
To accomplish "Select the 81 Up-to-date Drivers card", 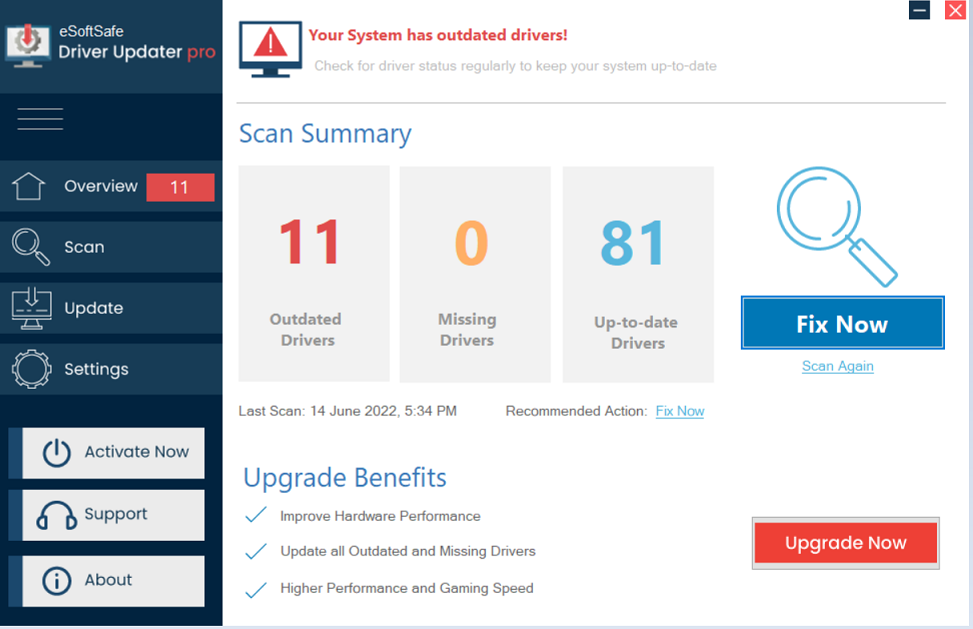I will pos(638,274).
